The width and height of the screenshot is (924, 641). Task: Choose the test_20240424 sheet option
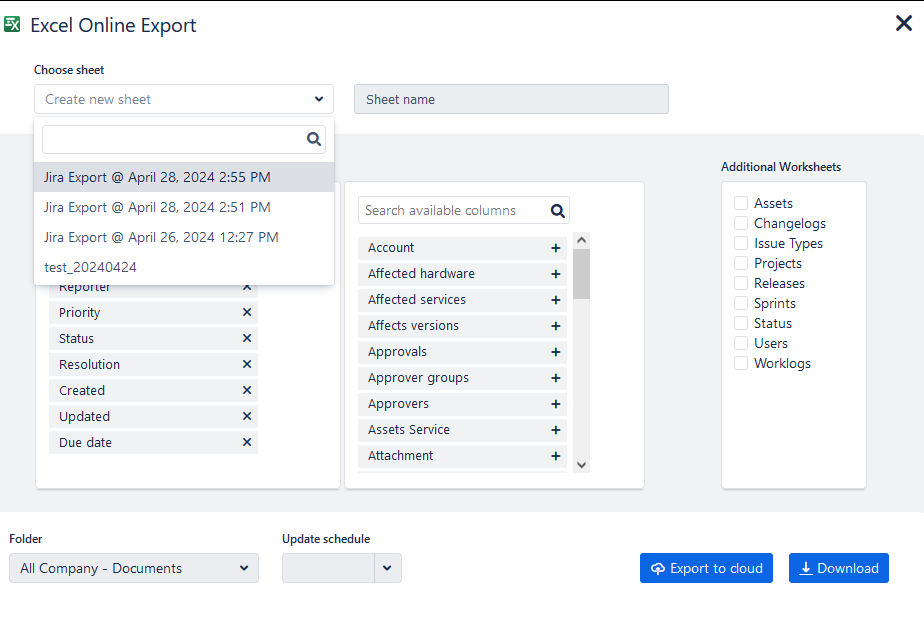click(x=91, y=267)
